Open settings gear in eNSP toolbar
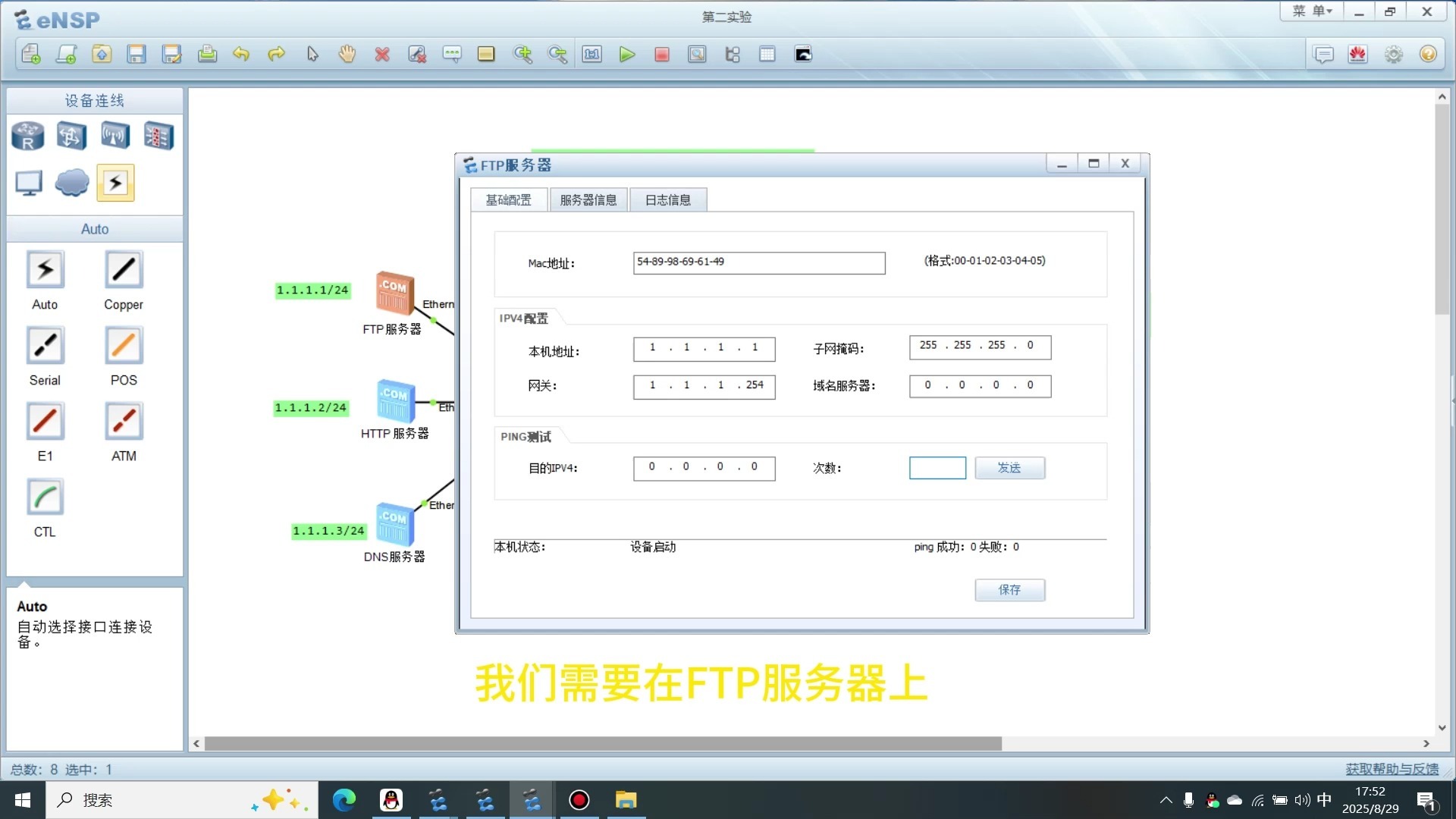Viewport: 1456px width, 819px height. [x=1394, y=54]
